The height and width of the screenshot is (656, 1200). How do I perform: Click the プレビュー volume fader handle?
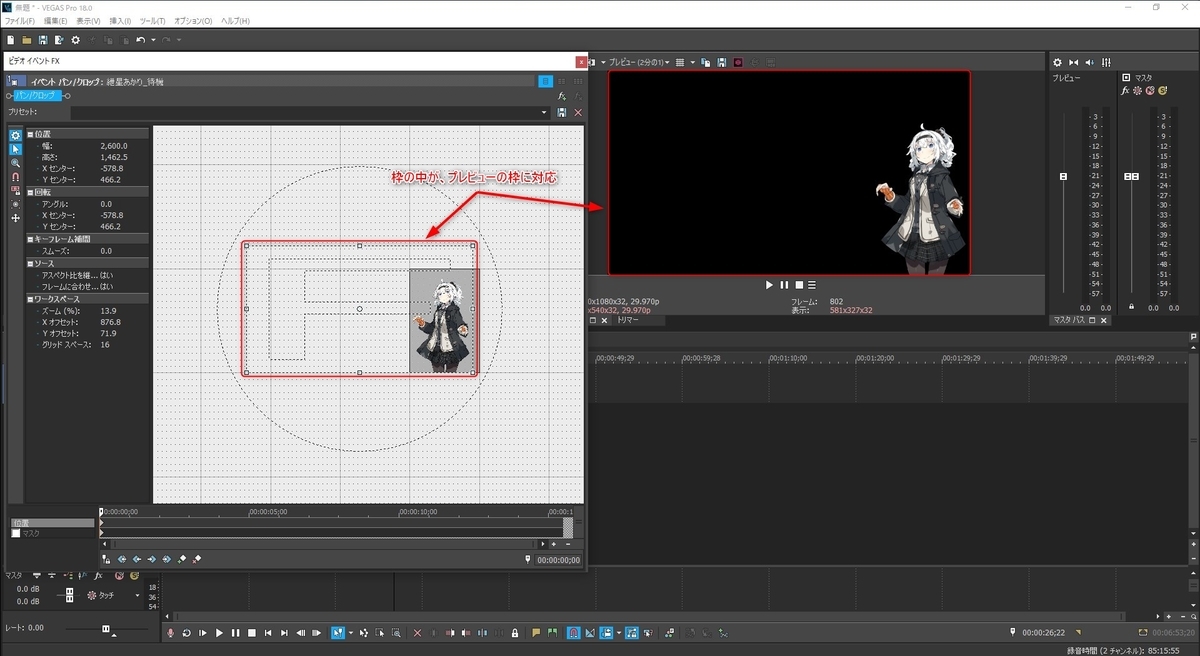pyautogui.click(x=1063, y=177)
